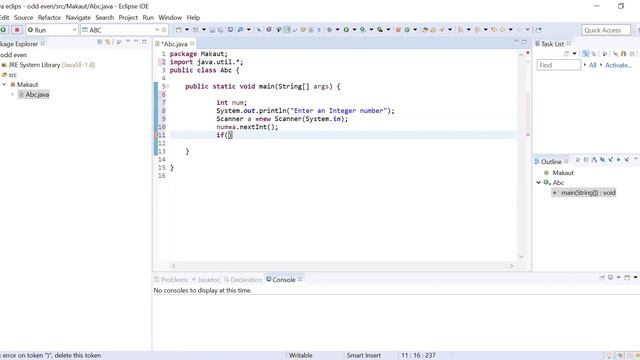Click the Find field in Task List
This screenshot has width=640, height=360.
click(558, 65)
